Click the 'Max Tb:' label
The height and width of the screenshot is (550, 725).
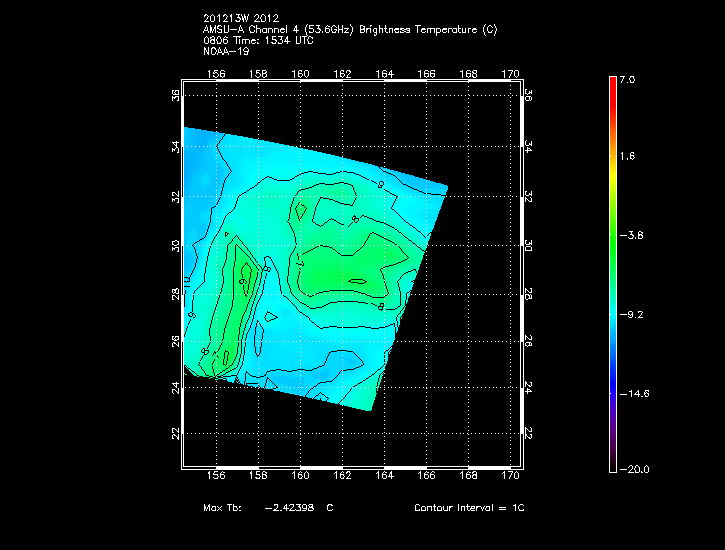click(220, 509)
